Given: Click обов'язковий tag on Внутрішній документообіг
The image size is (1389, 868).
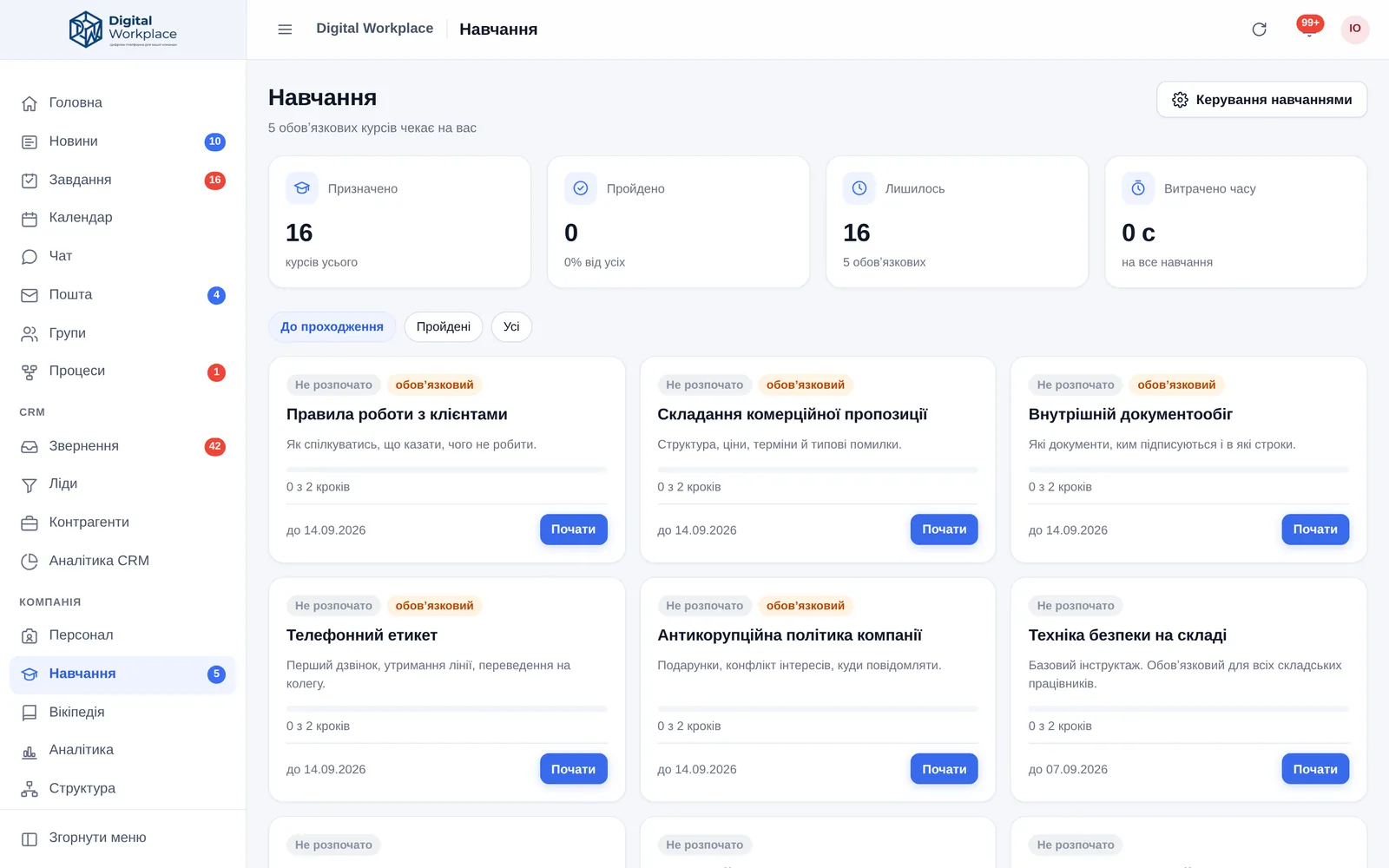Looking at the screenshot, I should (x=1176, y=385).
